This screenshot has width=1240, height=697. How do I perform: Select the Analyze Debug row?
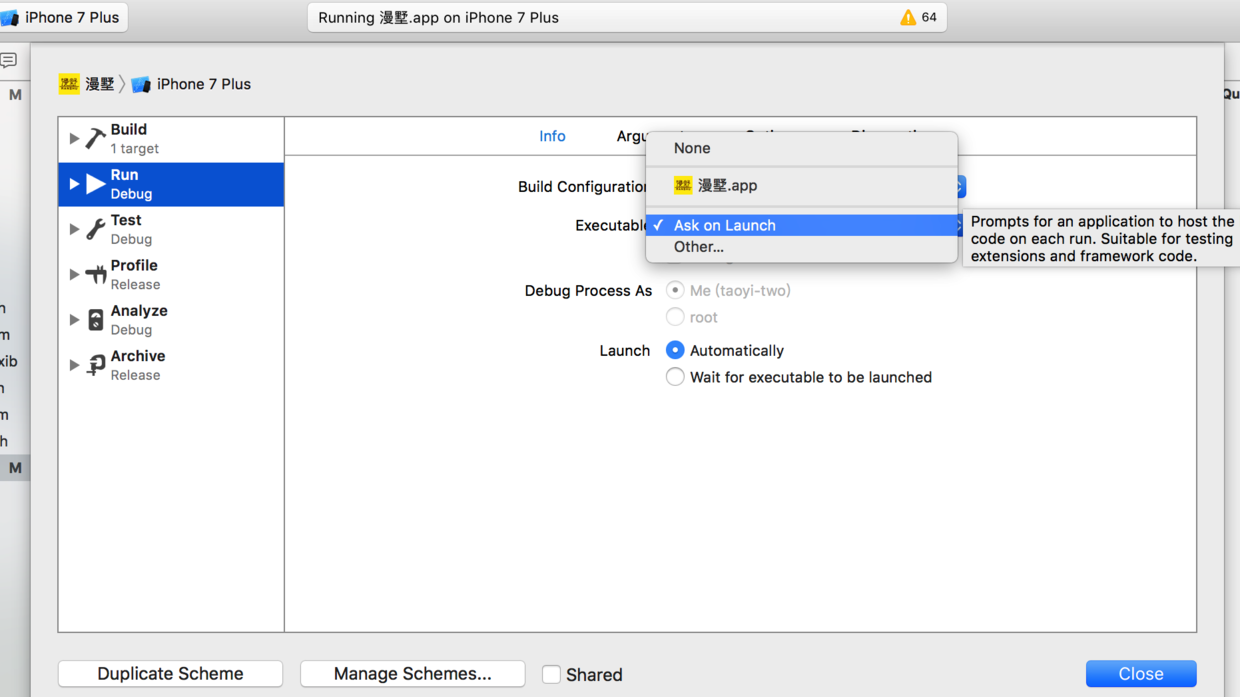[x=171, y=320]
